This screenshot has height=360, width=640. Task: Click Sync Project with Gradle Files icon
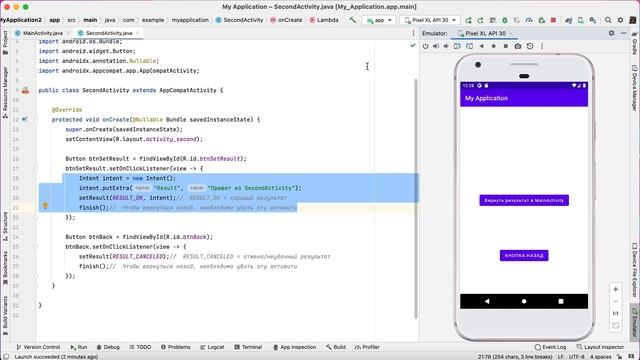(x=569, y=20)
